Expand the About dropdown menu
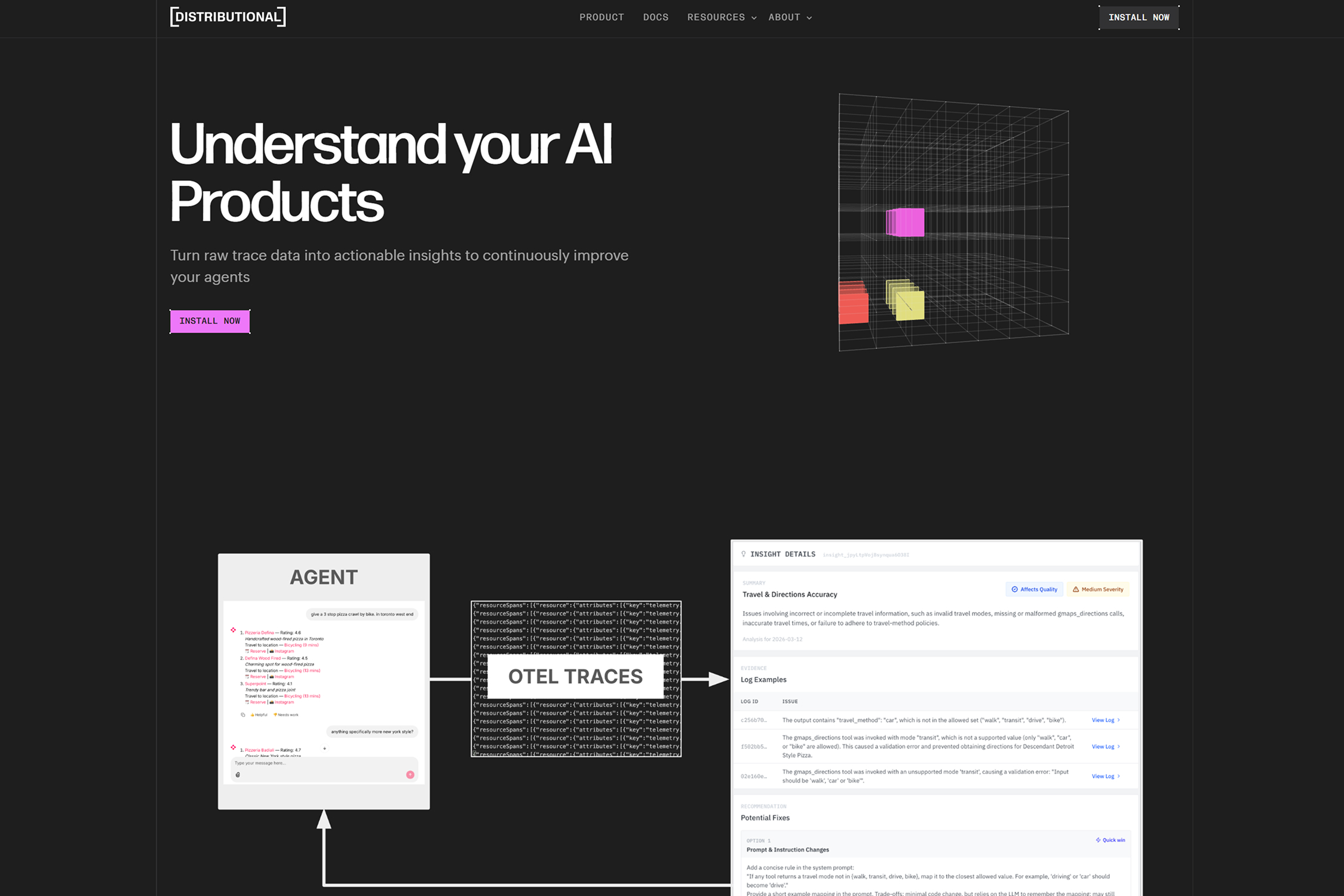Image resolution: width=1344 pixels, height=896 pixels. 790,17
